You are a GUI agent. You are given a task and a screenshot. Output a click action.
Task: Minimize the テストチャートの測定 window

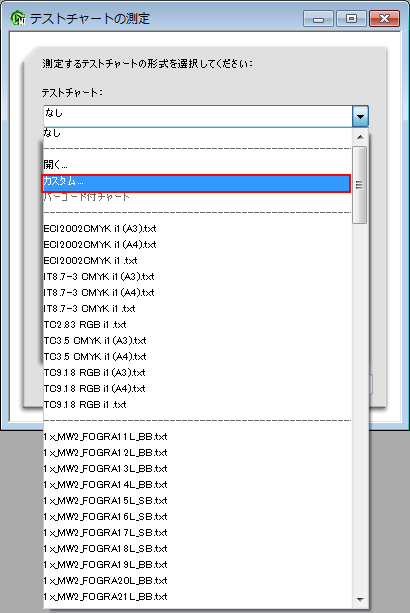318,19
